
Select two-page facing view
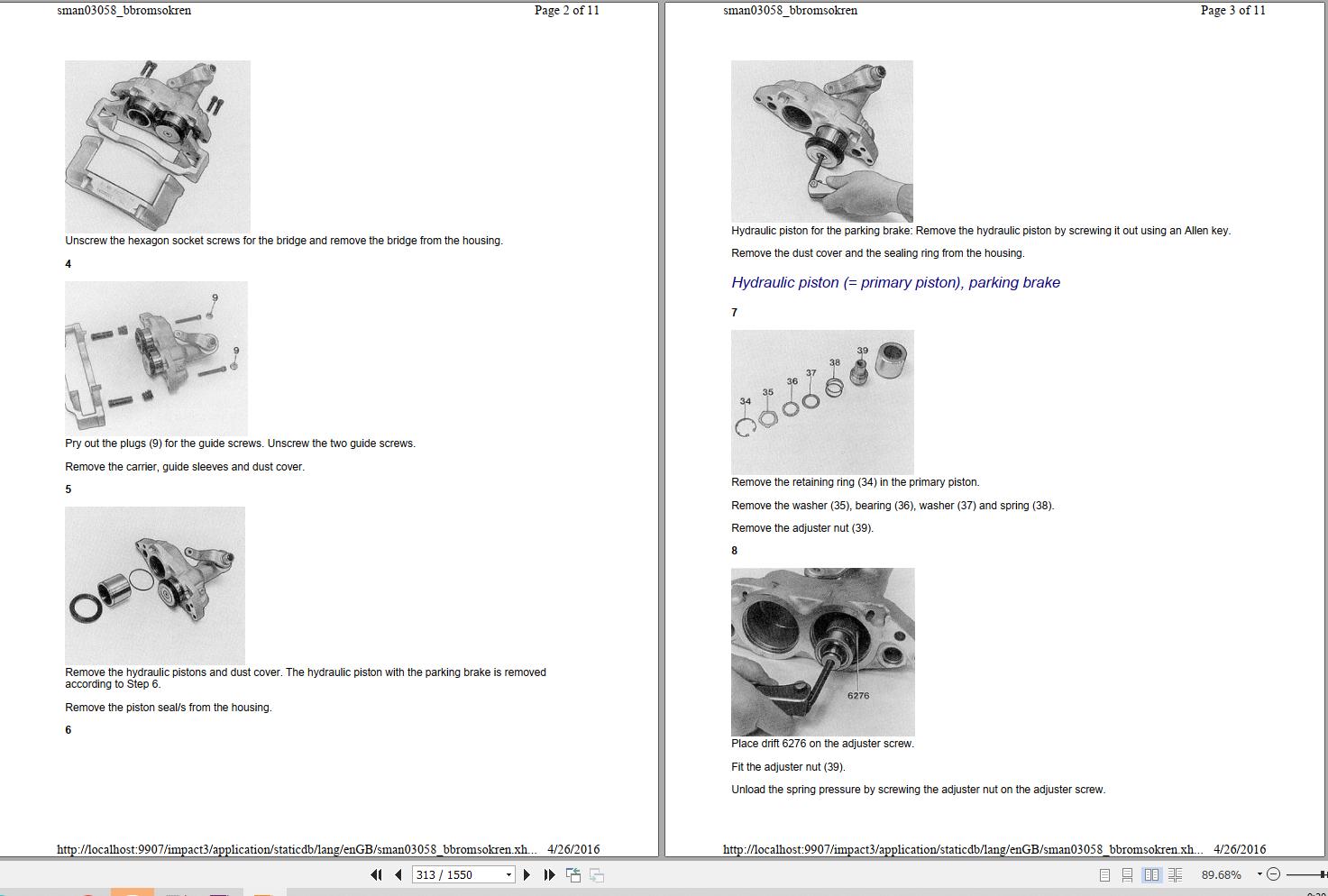(1151, 874)
